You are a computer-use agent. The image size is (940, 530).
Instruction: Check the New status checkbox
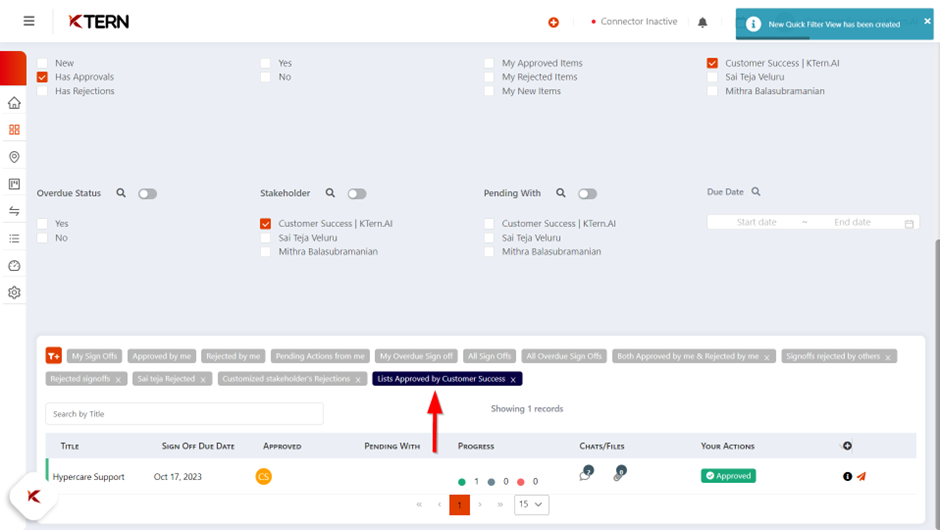[x=42, y=63]
